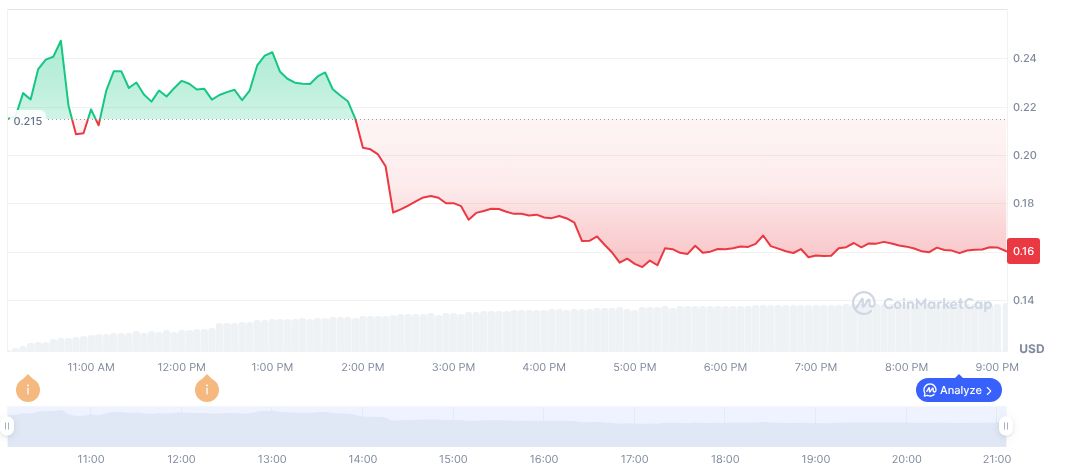
Task: Open the info marker near 12:00 PM
Action: [x=207, y=388]
